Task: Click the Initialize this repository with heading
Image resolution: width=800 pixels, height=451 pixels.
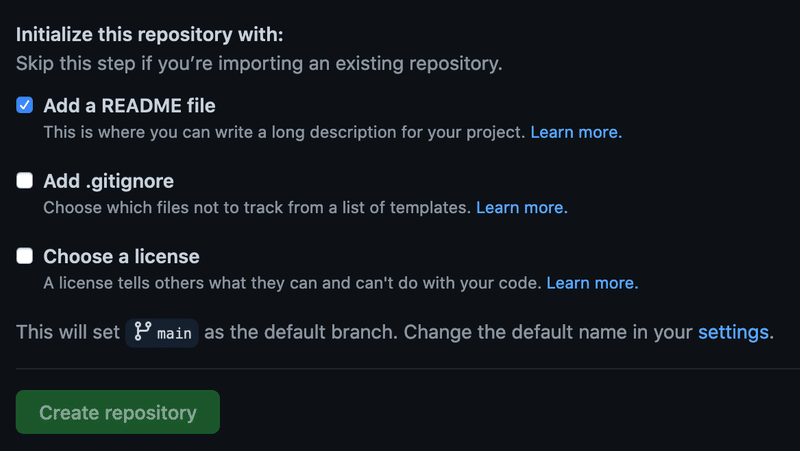Action: coord(150,34)
